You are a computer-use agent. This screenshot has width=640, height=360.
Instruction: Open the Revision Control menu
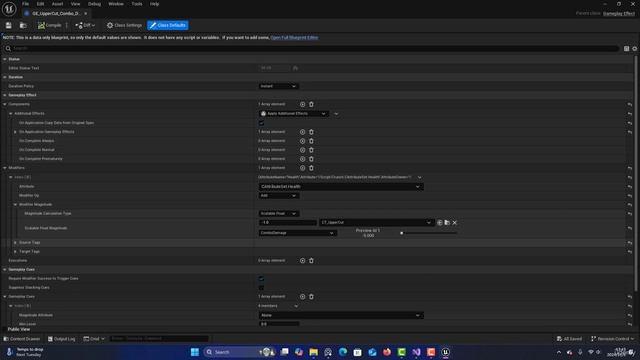click(612, 339)
